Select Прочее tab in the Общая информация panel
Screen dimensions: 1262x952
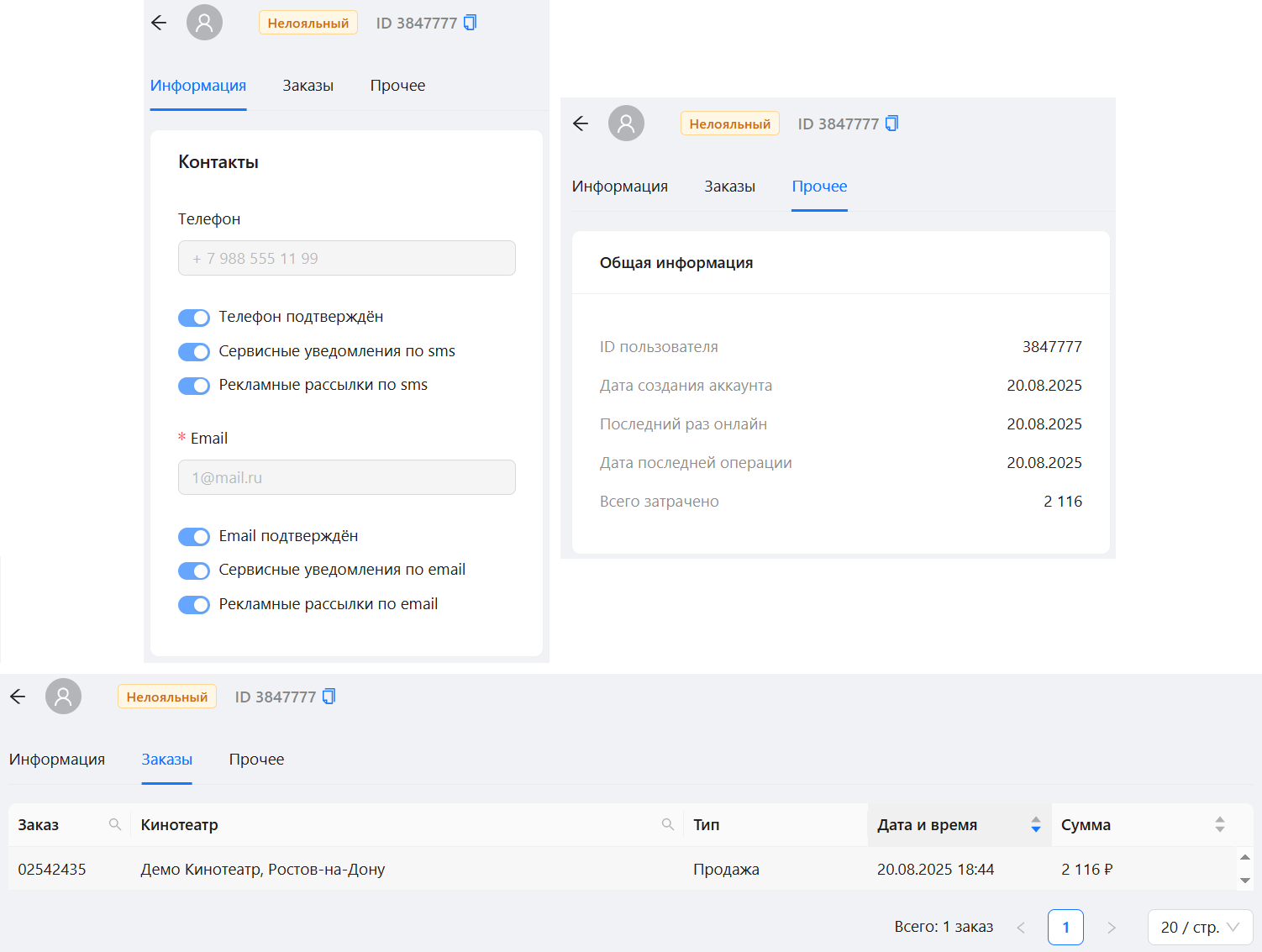pos(819,187)
